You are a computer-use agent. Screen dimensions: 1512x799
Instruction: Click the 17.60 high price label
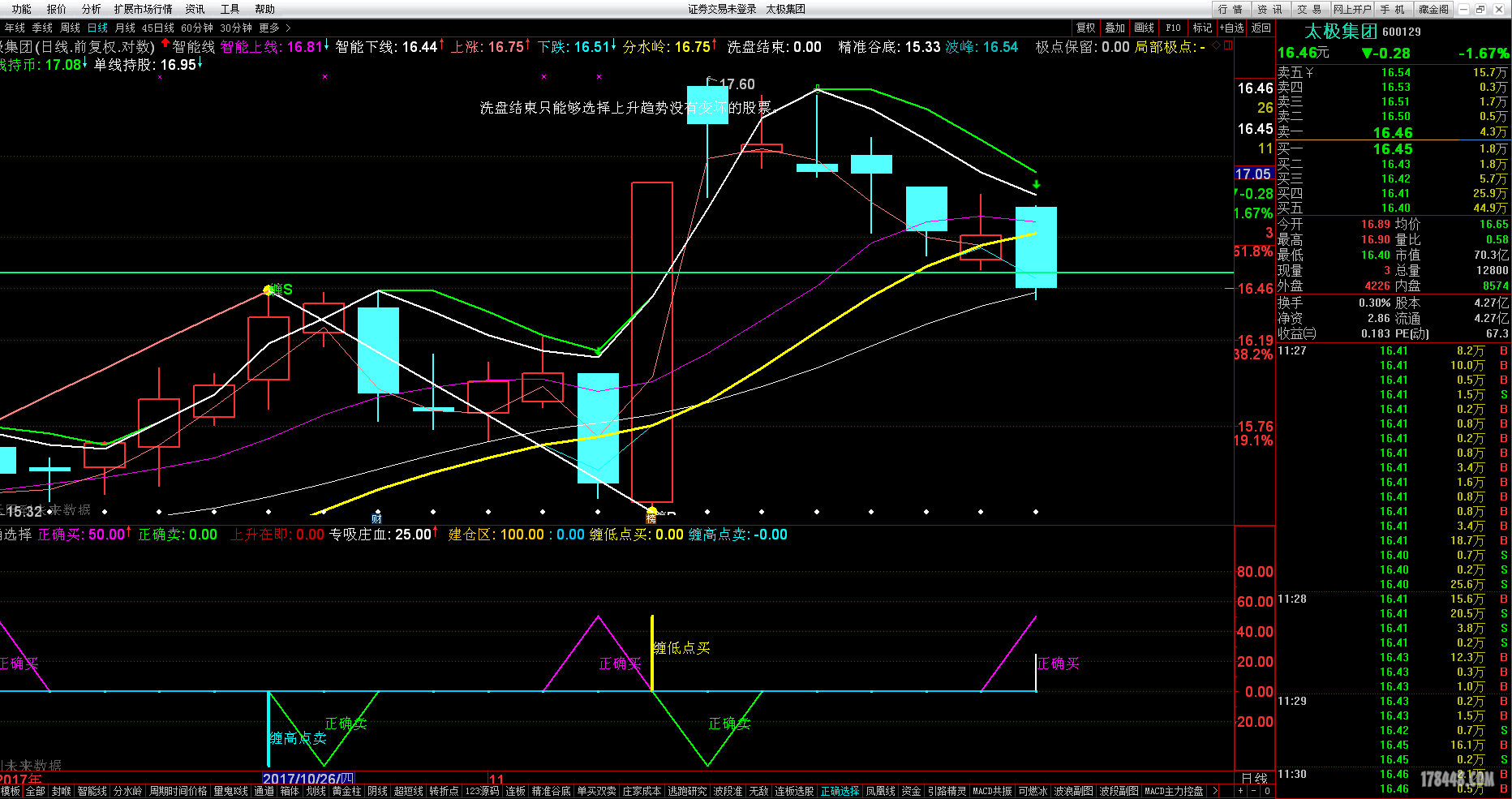pos(737,84)
